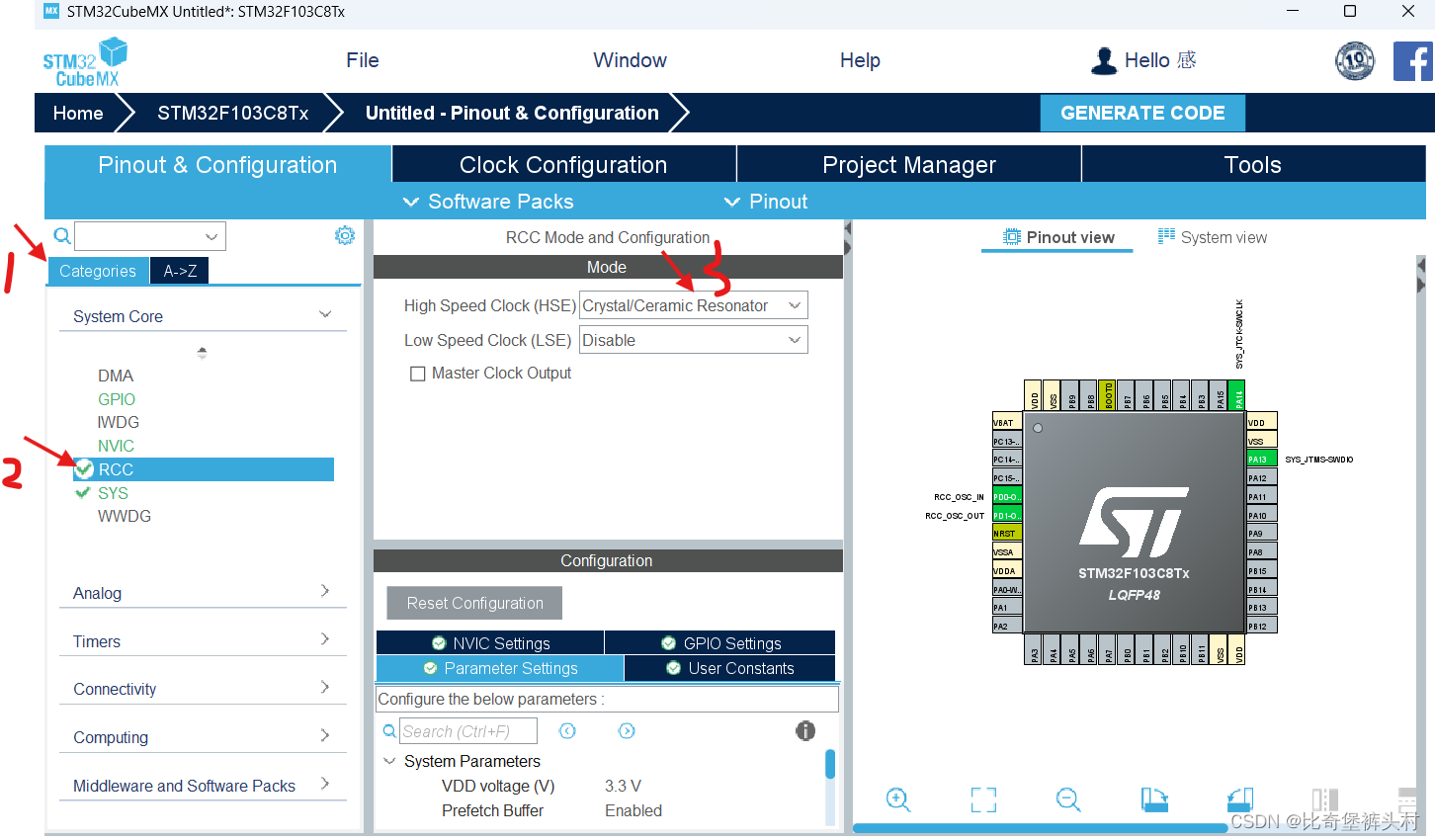Rotate the chip view counter-clockwise
Image resolution: width=1435 pixels, height=840 pixels.
click(x=1239, y=799)
